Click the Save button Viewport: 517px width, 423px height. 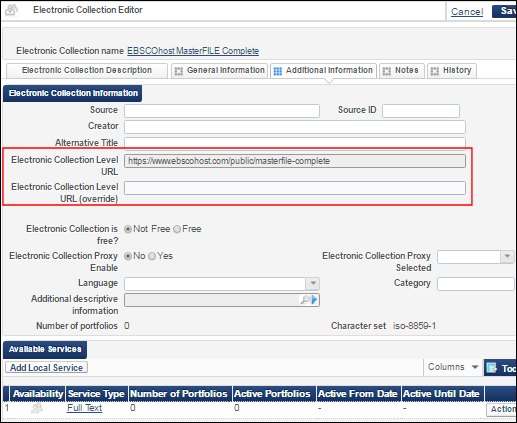505,11
